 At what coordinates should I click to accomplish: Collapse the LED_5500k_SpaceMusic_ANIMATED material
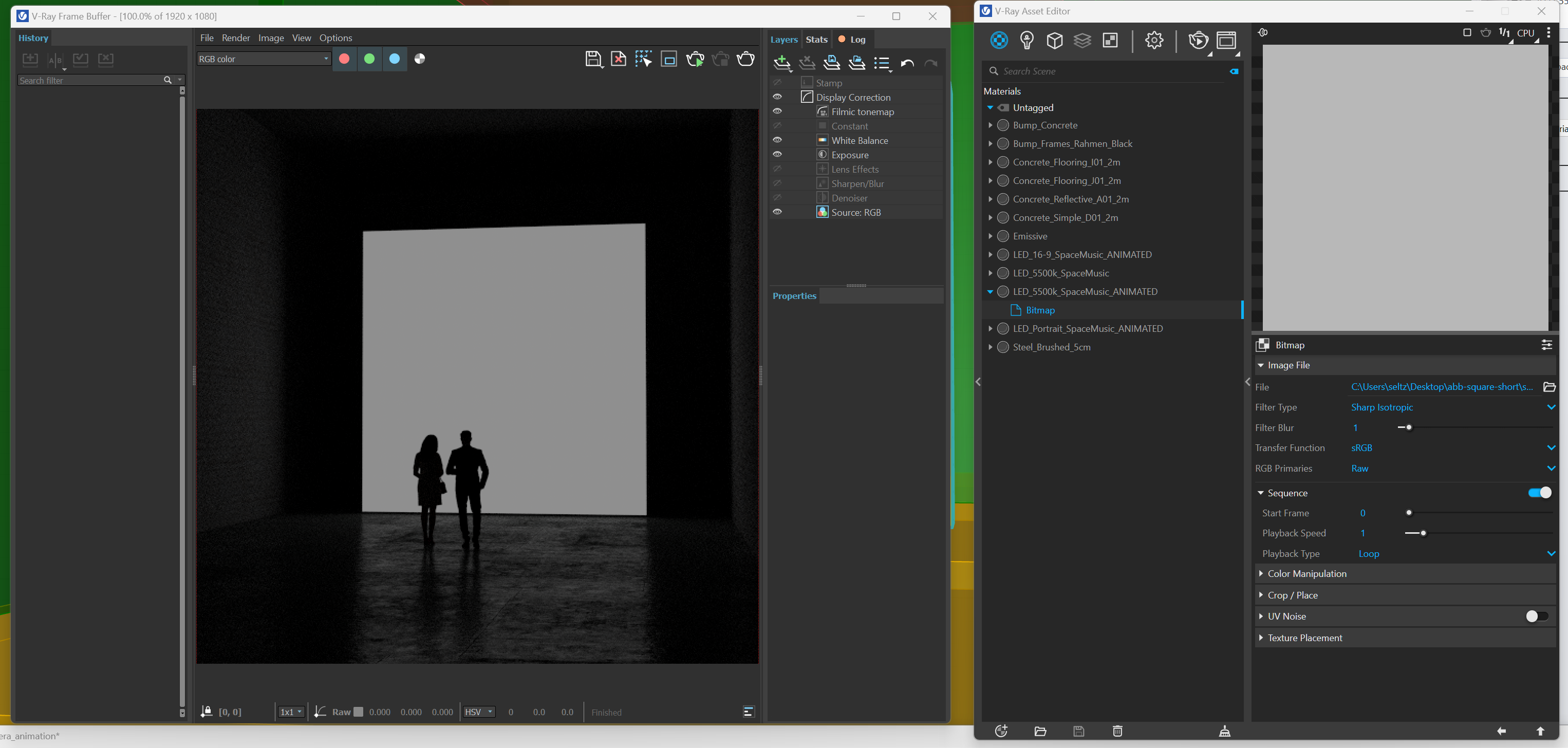tap(991, 292)
